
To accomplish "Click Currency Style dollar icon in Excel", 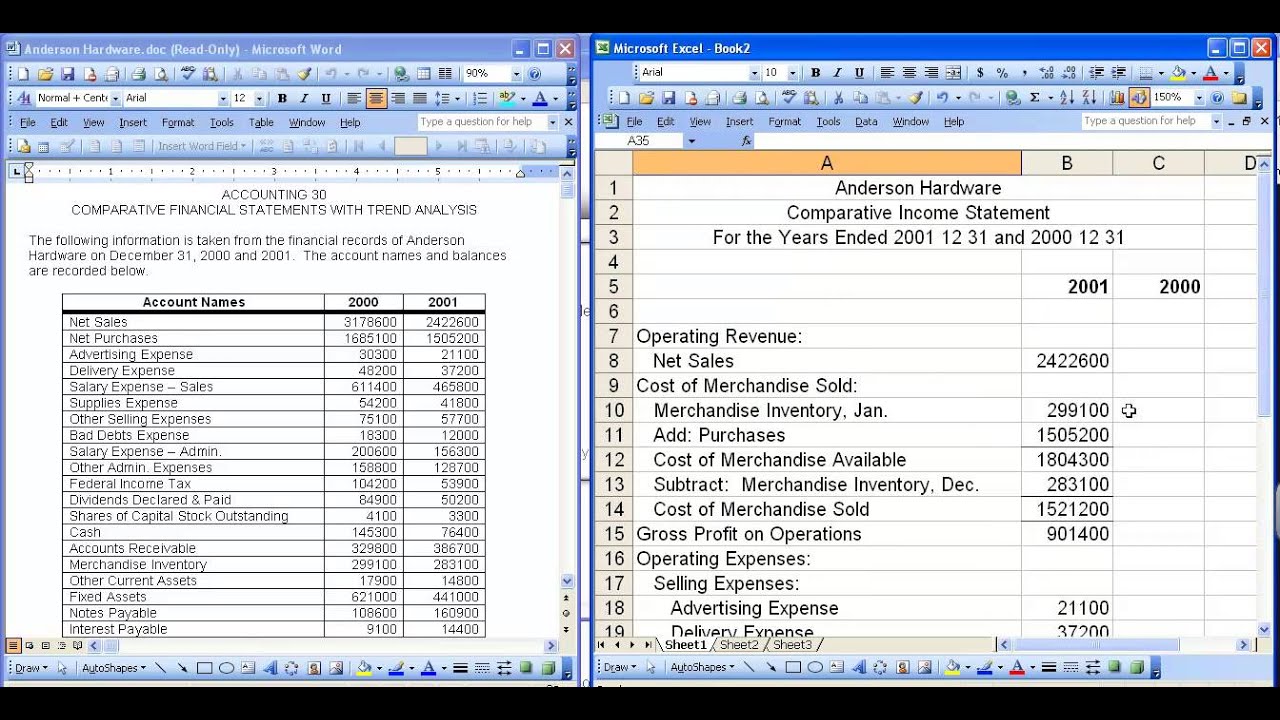I will pos(980,73).
